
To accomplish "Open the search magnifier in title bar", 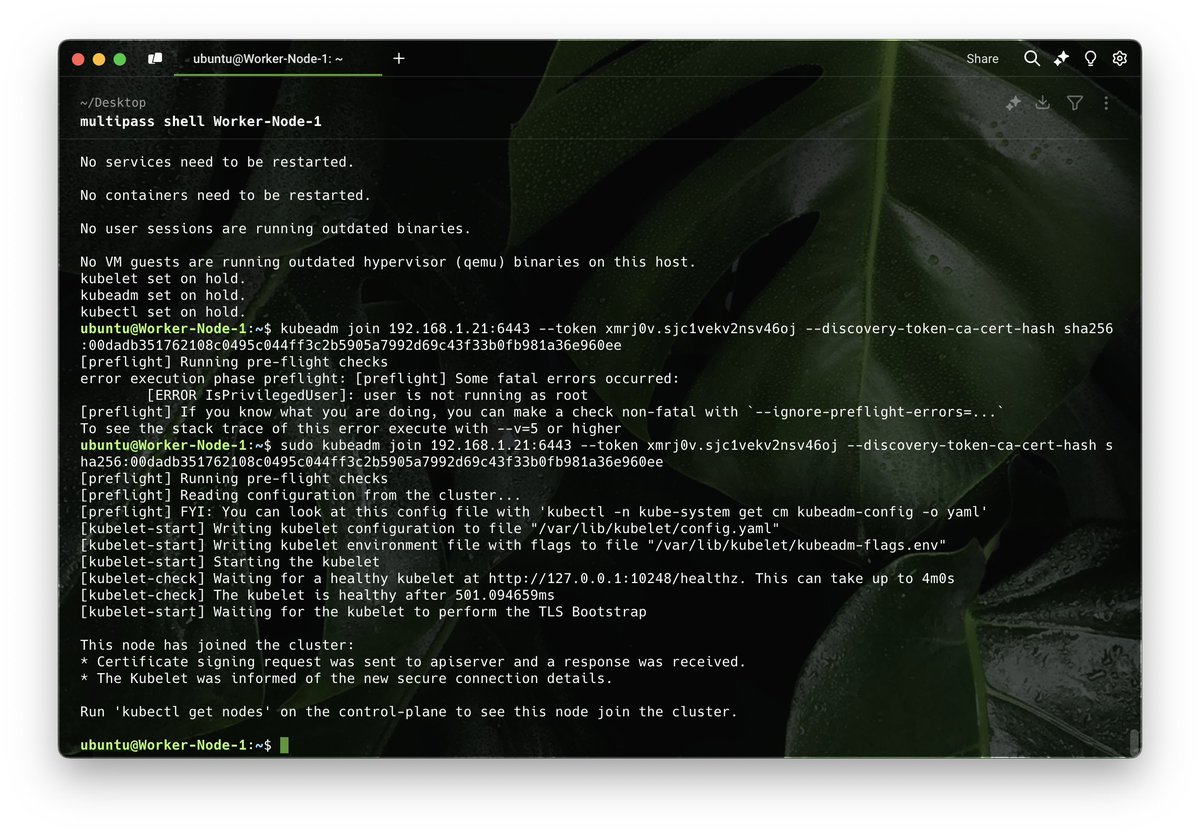I will 1032,59.
